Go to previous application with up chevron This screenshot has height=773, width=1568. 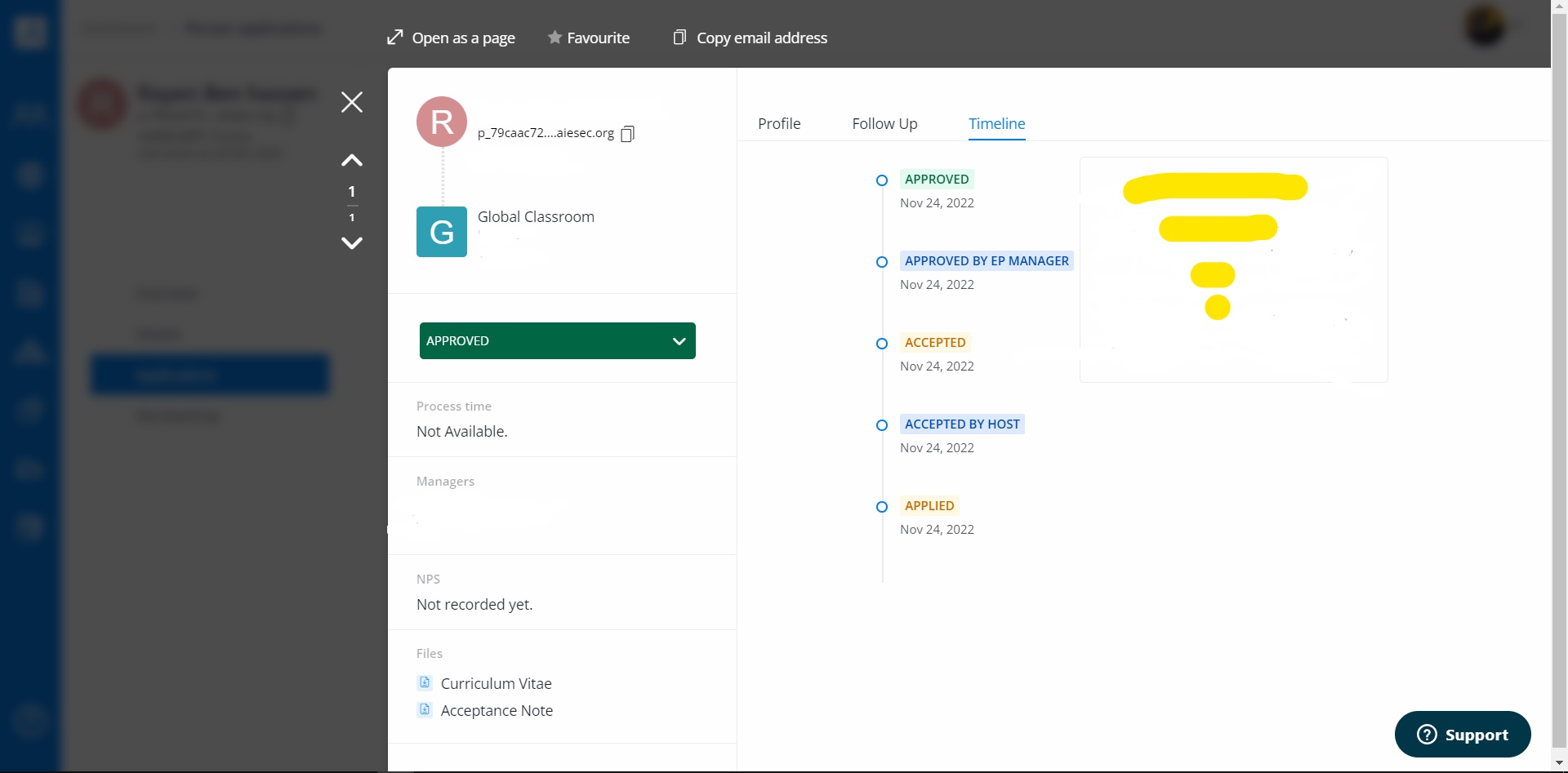[352, 160]
